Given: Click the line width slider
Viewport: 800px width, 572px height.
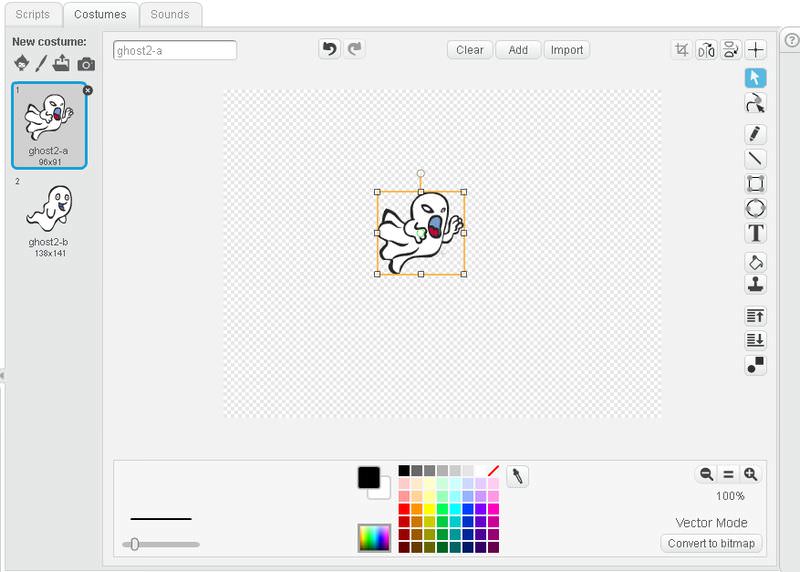Looking at the screenshot, I should pyautogui.click(x=161, y=544).
